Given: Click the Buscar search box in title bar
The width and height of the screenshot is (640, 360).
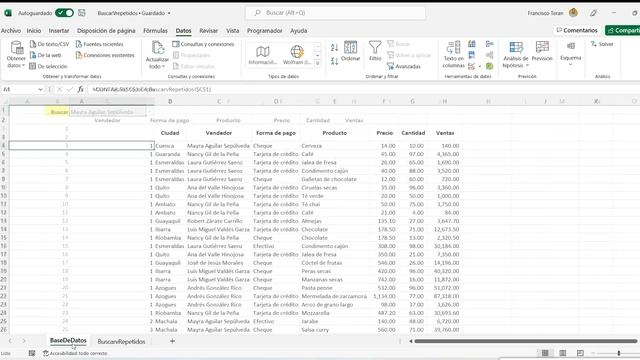Looking at the screenshot, I should [336, 13].
